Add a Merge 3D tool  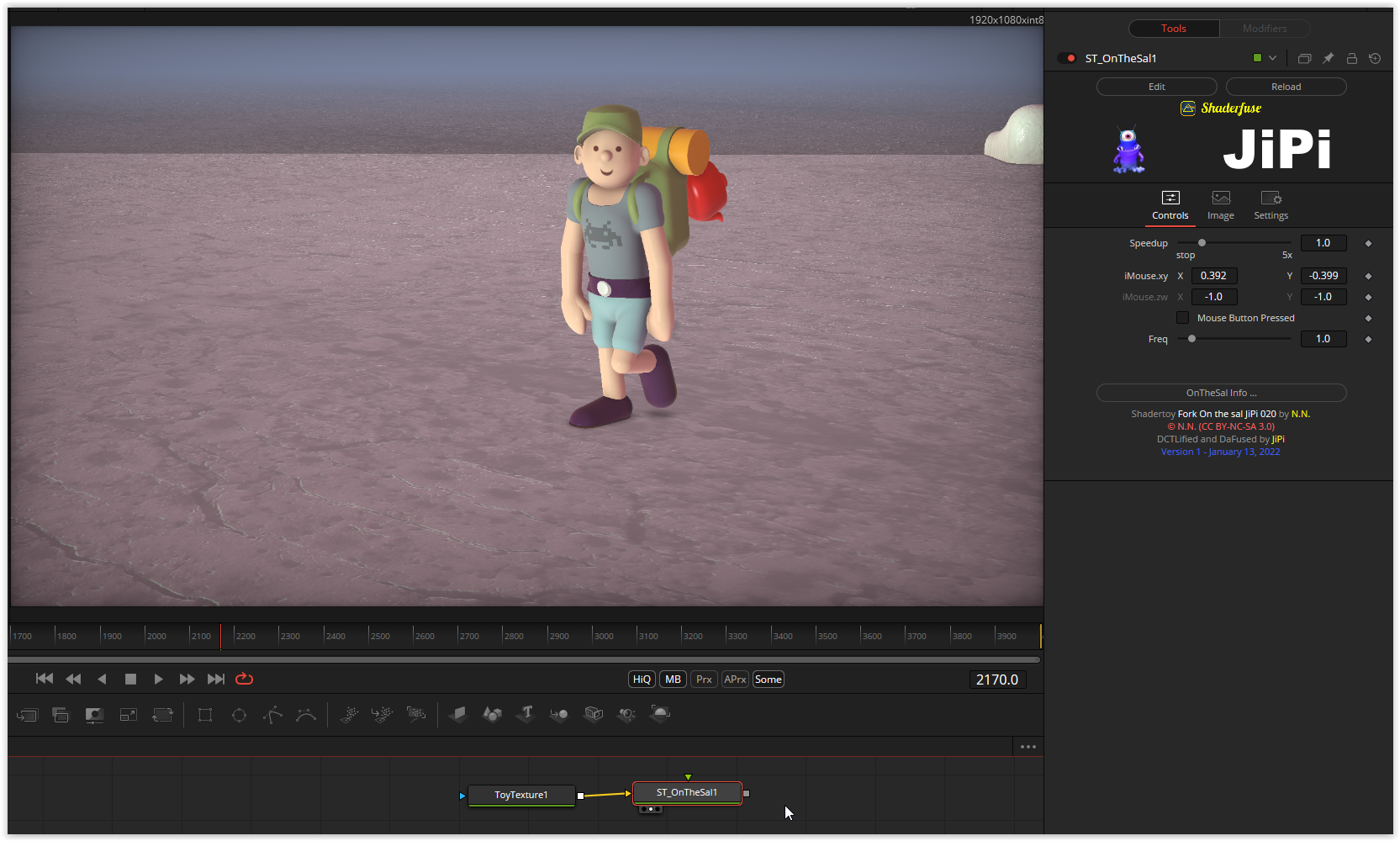point(559,715)
